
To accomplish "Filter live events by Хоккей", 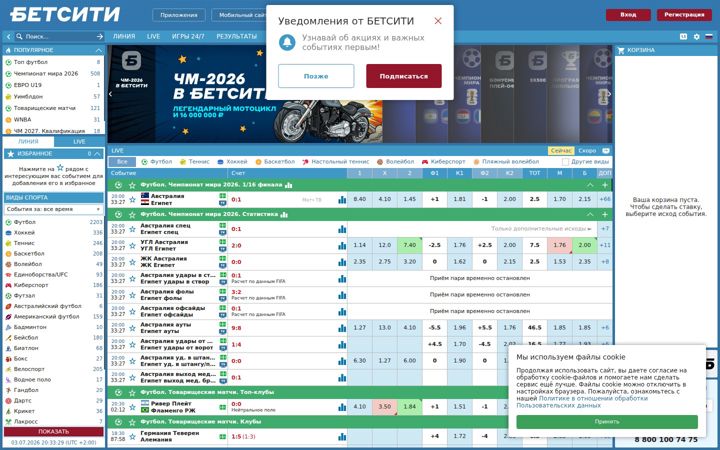I will pyautogui.click(x=232, y=162).
